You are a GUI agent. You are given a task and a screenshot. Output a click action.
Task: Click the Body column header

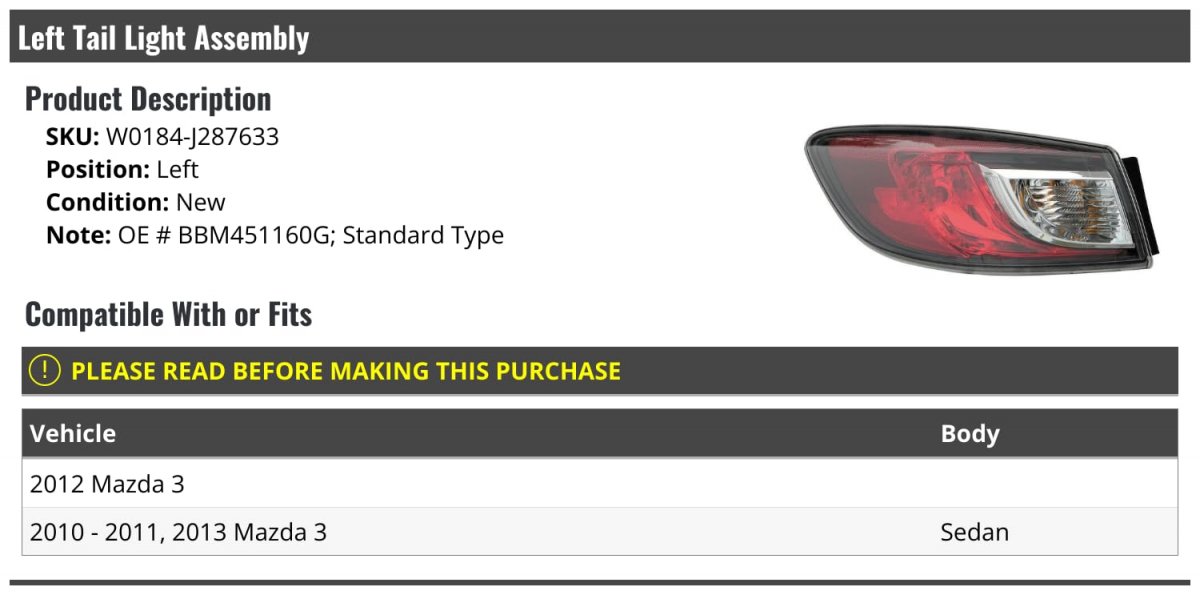coord(970,434)
